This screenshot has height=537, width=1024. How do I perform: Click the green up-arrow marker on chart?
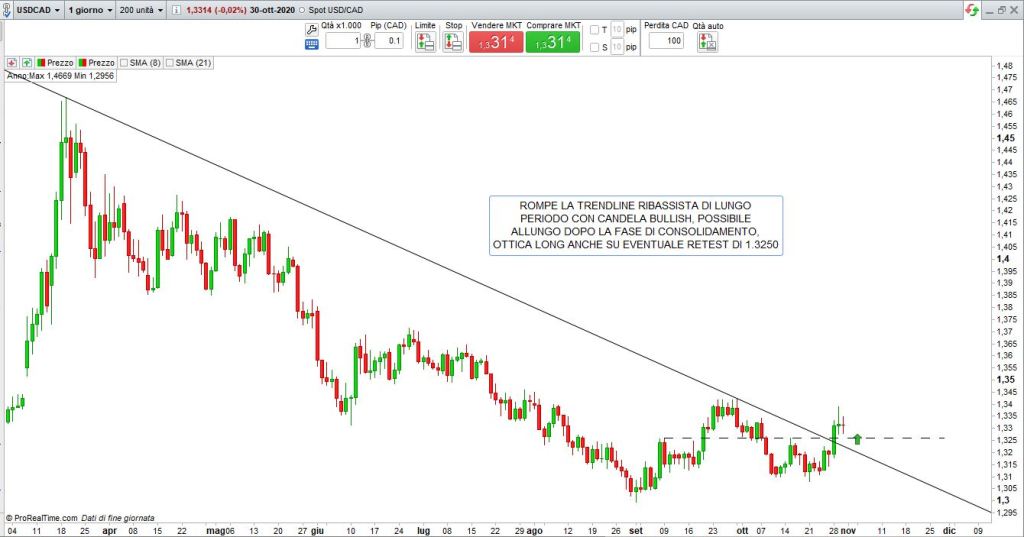coord(857,439)
